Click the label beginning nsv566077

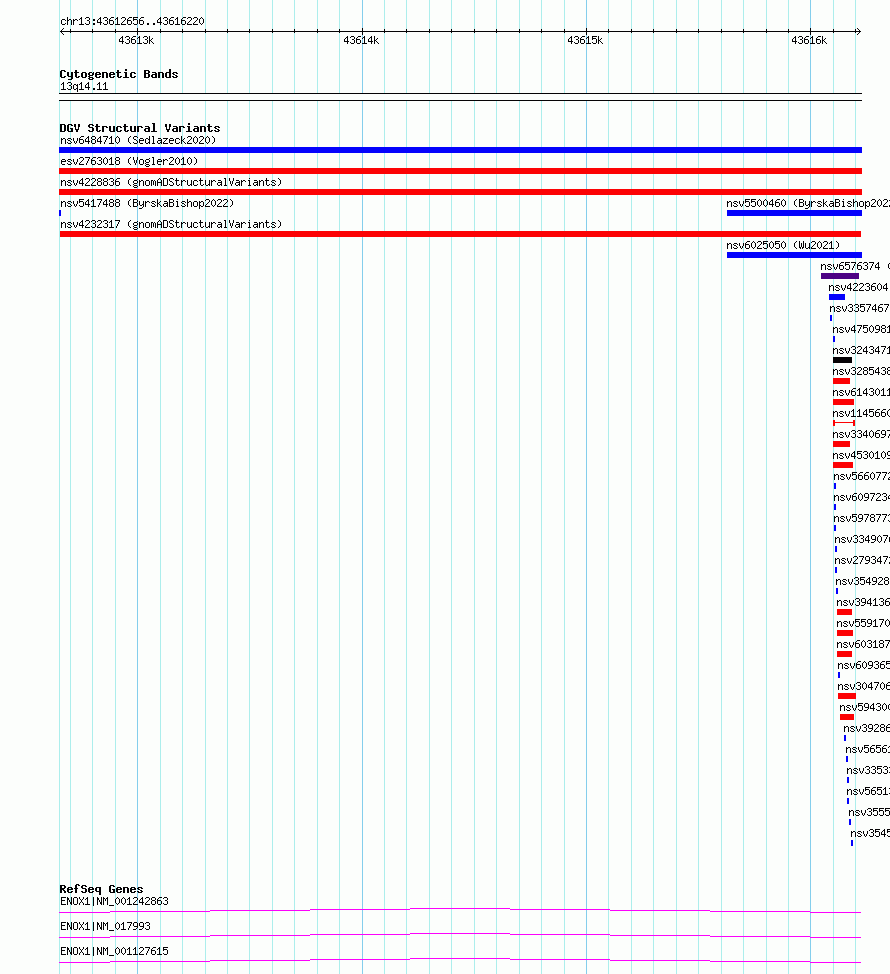tap(862, 476)
